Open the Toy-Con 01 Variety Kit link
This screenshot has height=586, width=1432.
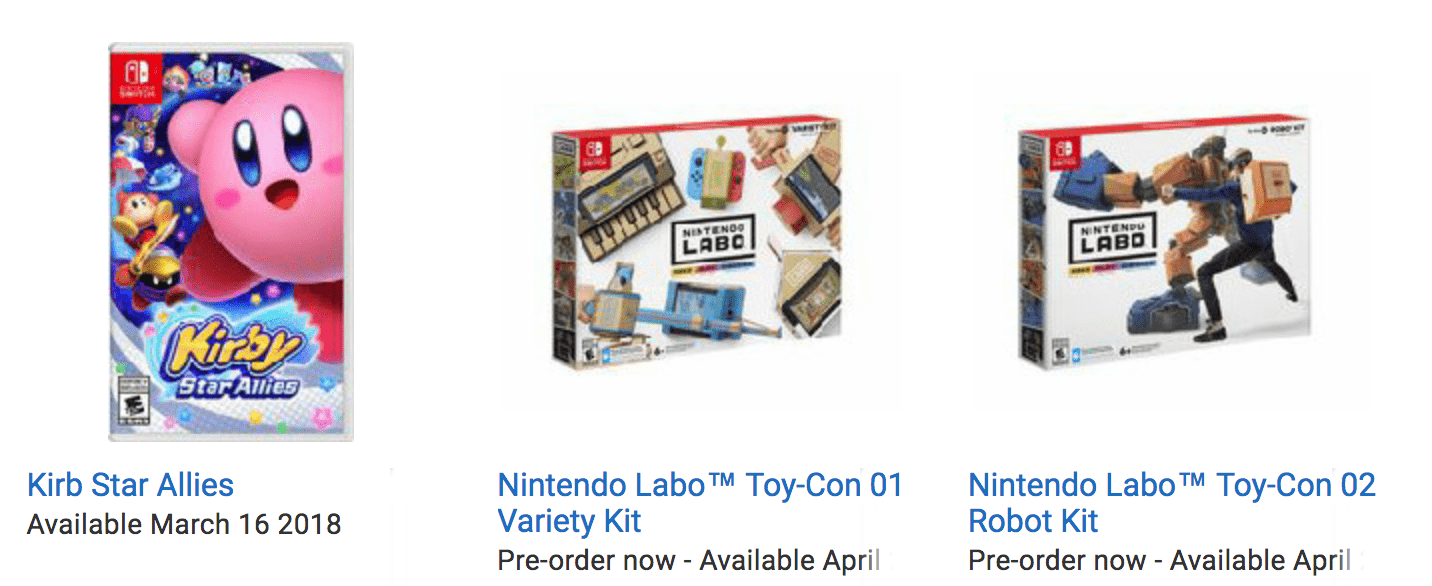700,503
